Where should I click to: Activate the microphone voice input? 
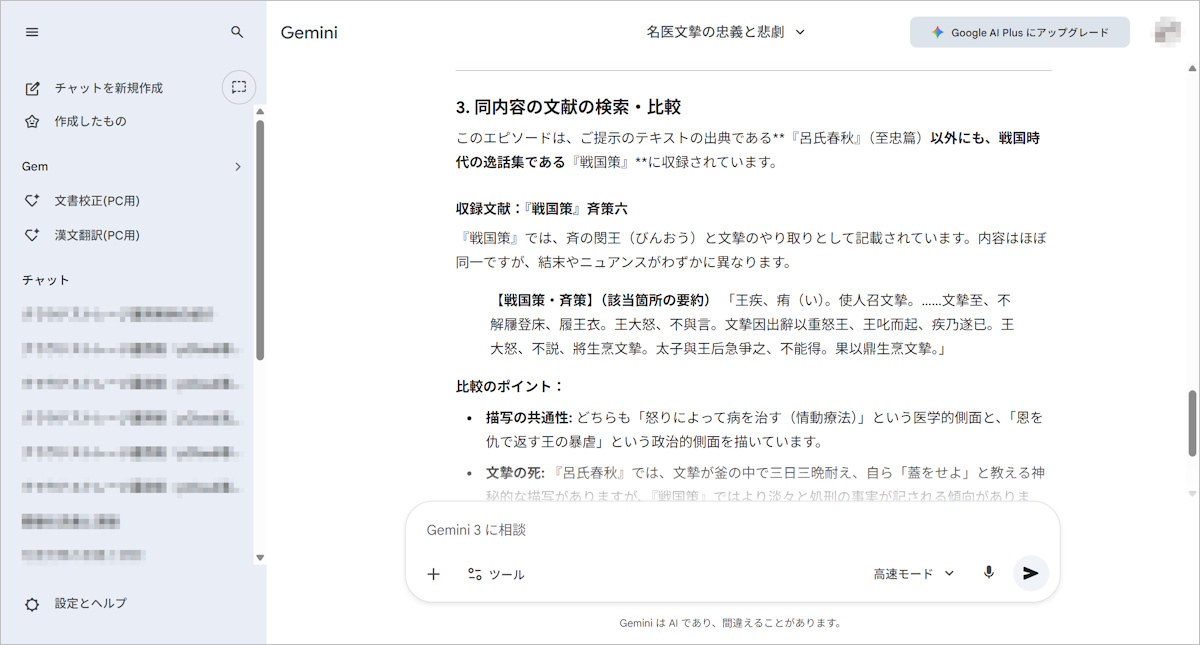988,573
